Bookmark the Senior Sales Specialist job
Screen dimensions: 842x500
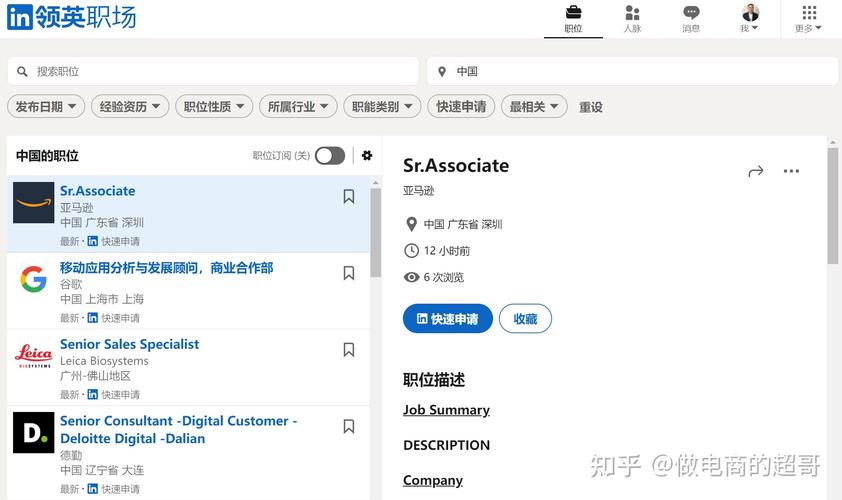point(349,350)
